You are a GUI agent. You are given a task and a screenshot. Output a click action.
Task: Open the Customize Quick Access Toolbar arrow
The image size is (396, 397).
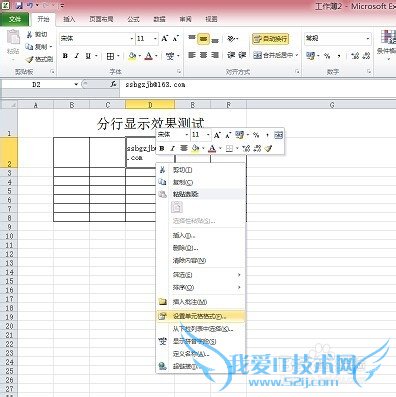tap(62, 5)
